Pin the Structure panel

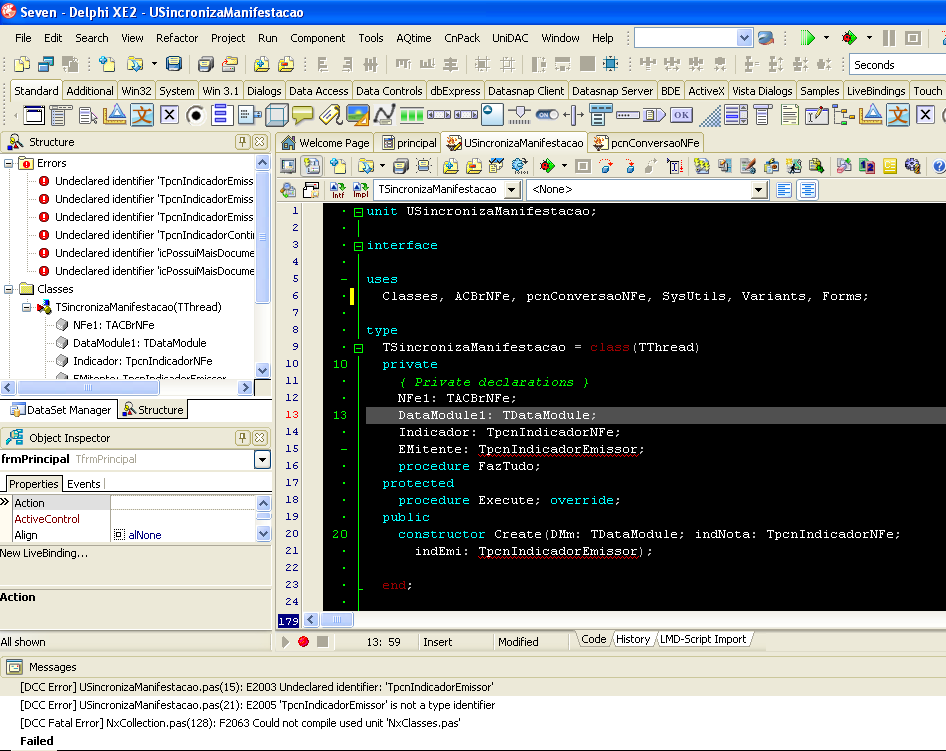click(x=243, y=142)
